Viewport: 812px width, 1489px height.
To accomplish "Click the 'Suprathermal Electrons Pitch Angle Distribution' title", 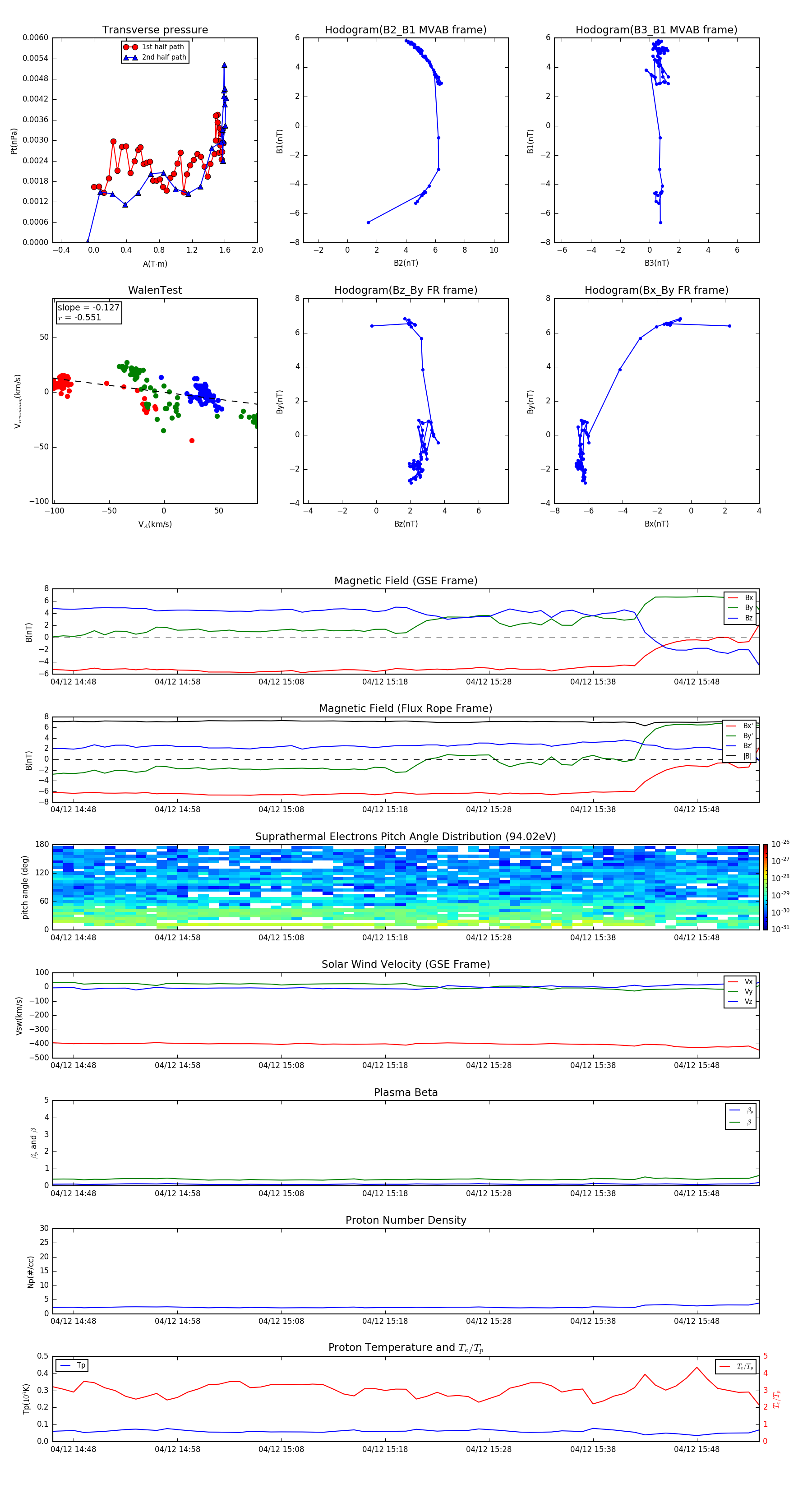I will tap(405, 837).
